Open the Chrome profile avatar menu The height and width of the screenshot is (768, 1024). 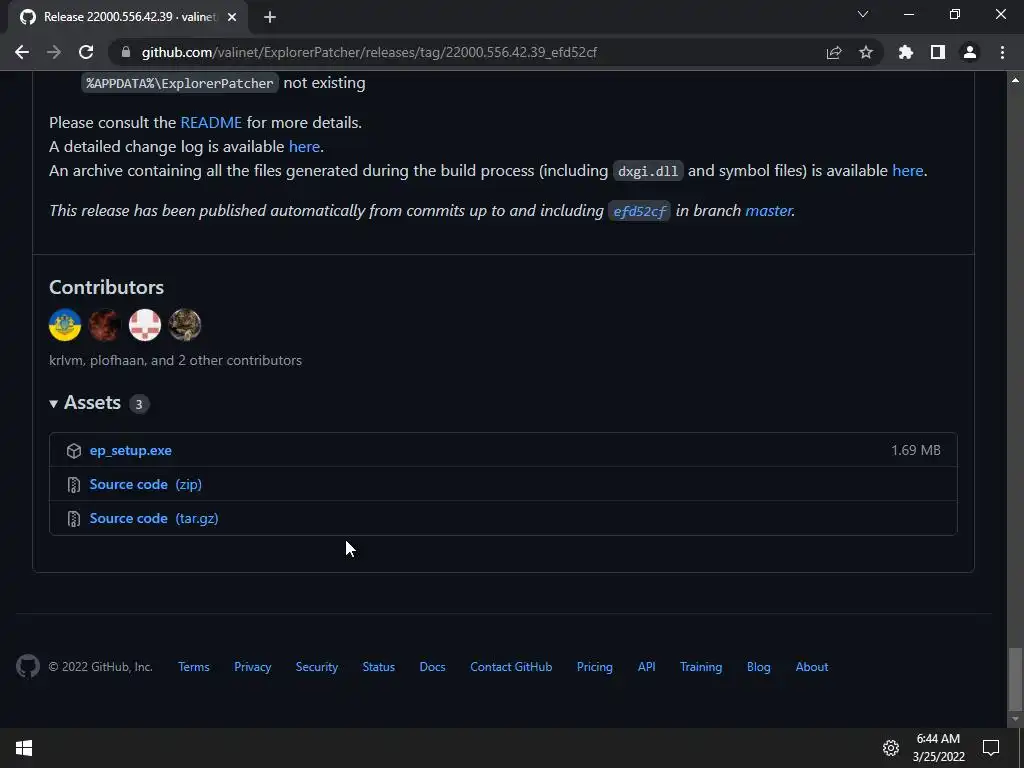970,52
